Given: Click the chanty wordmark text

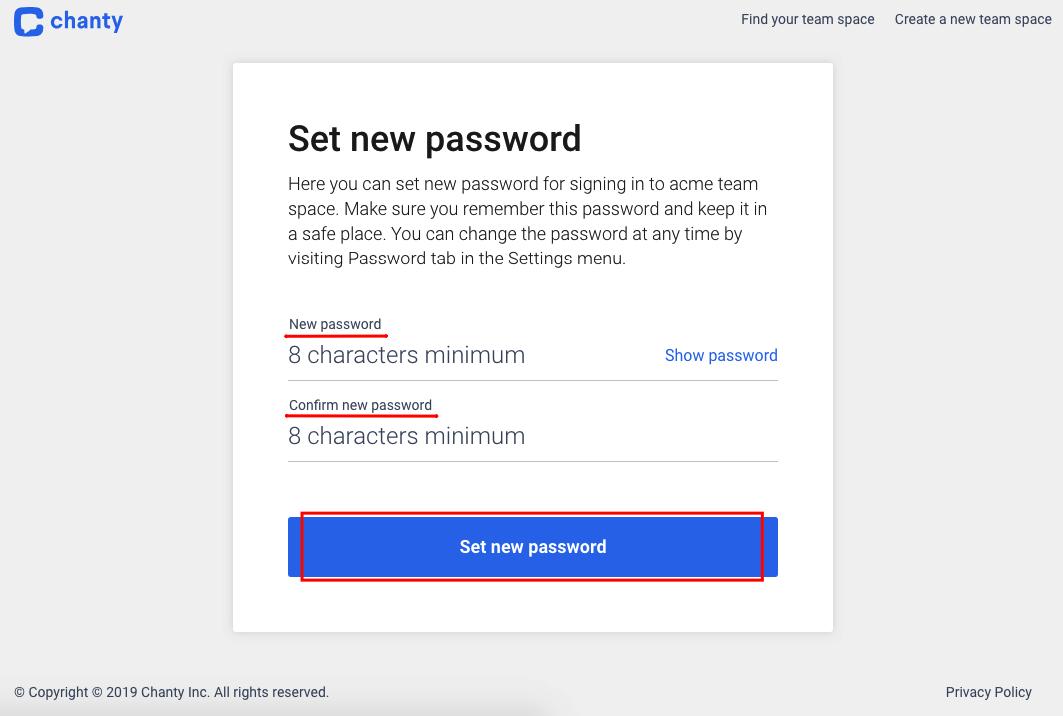Looking at the screenshot, I should (x=87, y=21).
